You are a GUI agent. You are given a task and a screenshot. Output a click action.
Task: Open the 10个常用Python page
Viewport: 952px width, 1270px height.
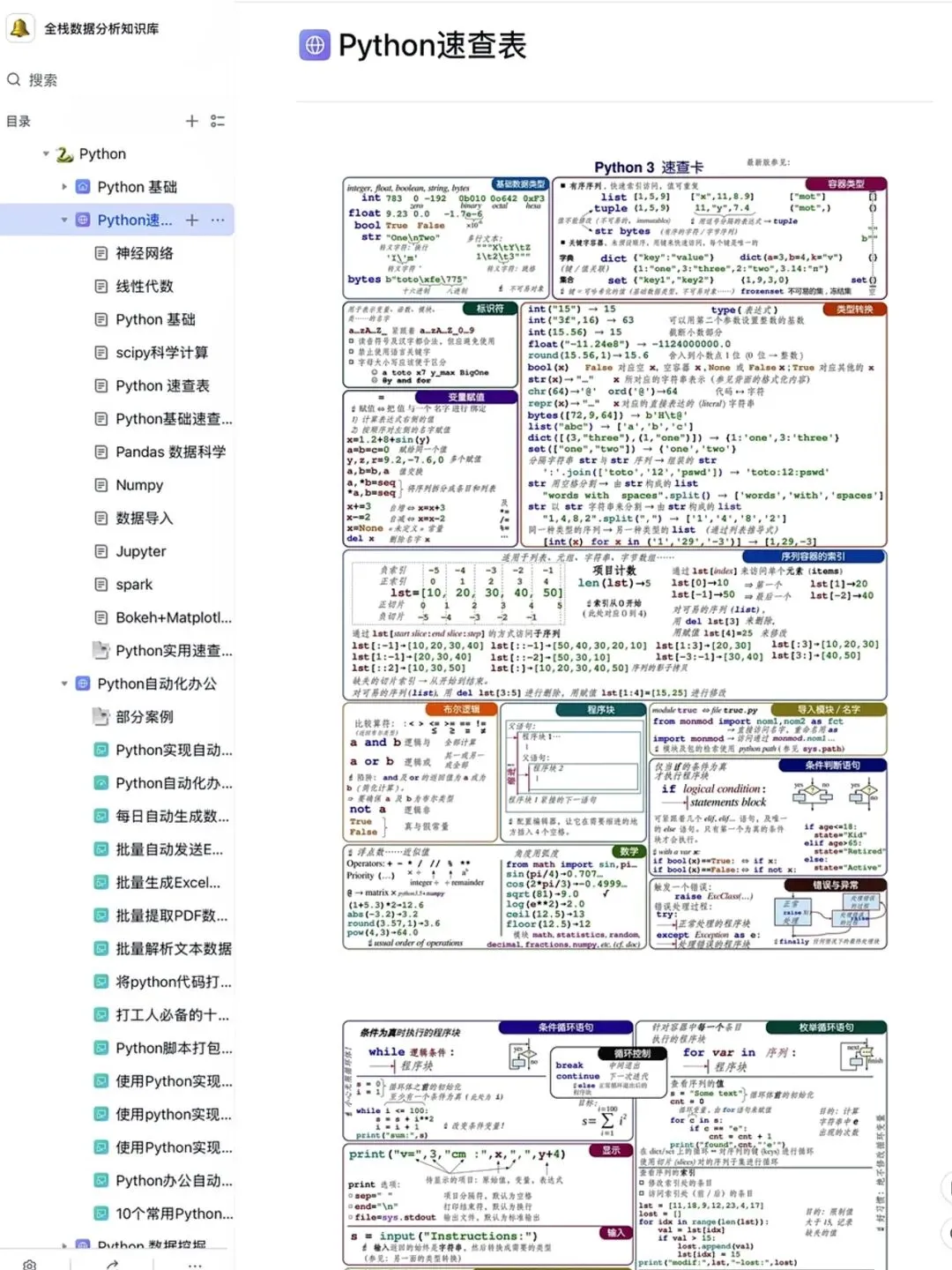(x=174, y=1214)
